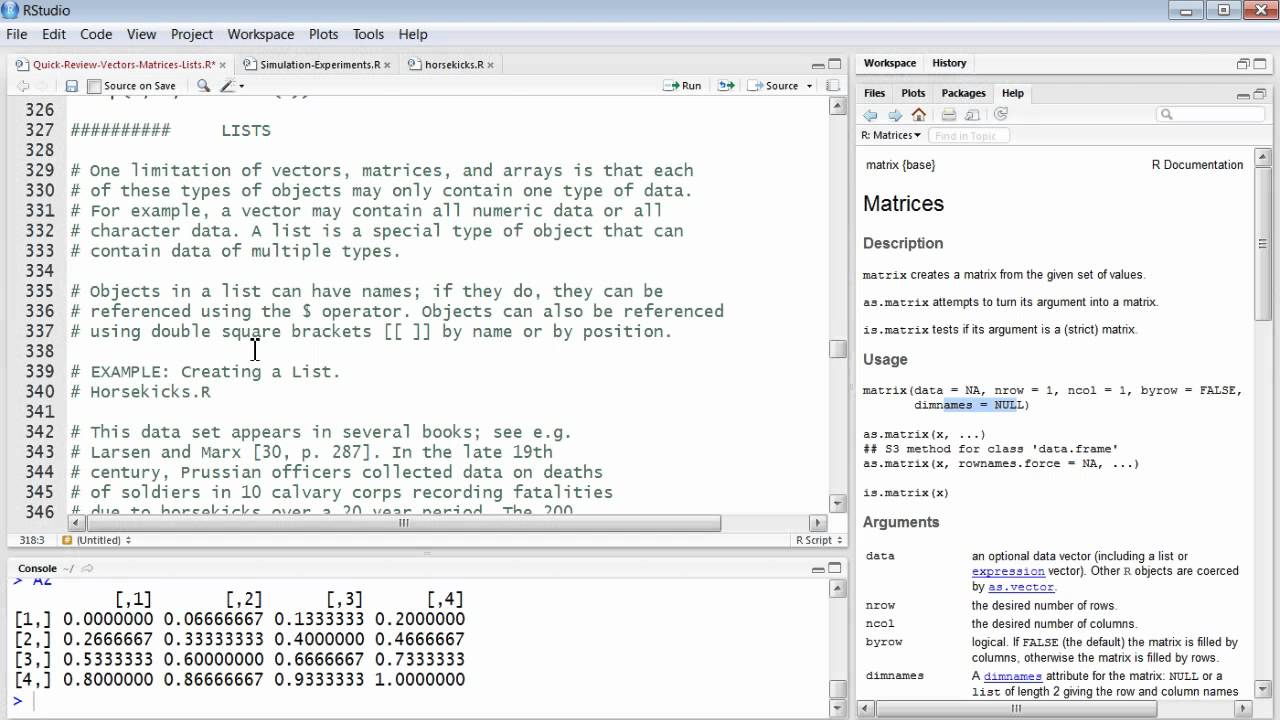Close the Simulation-Experiments.R tab
This screenshot has width=1280, height=720.
click(389, 65)
